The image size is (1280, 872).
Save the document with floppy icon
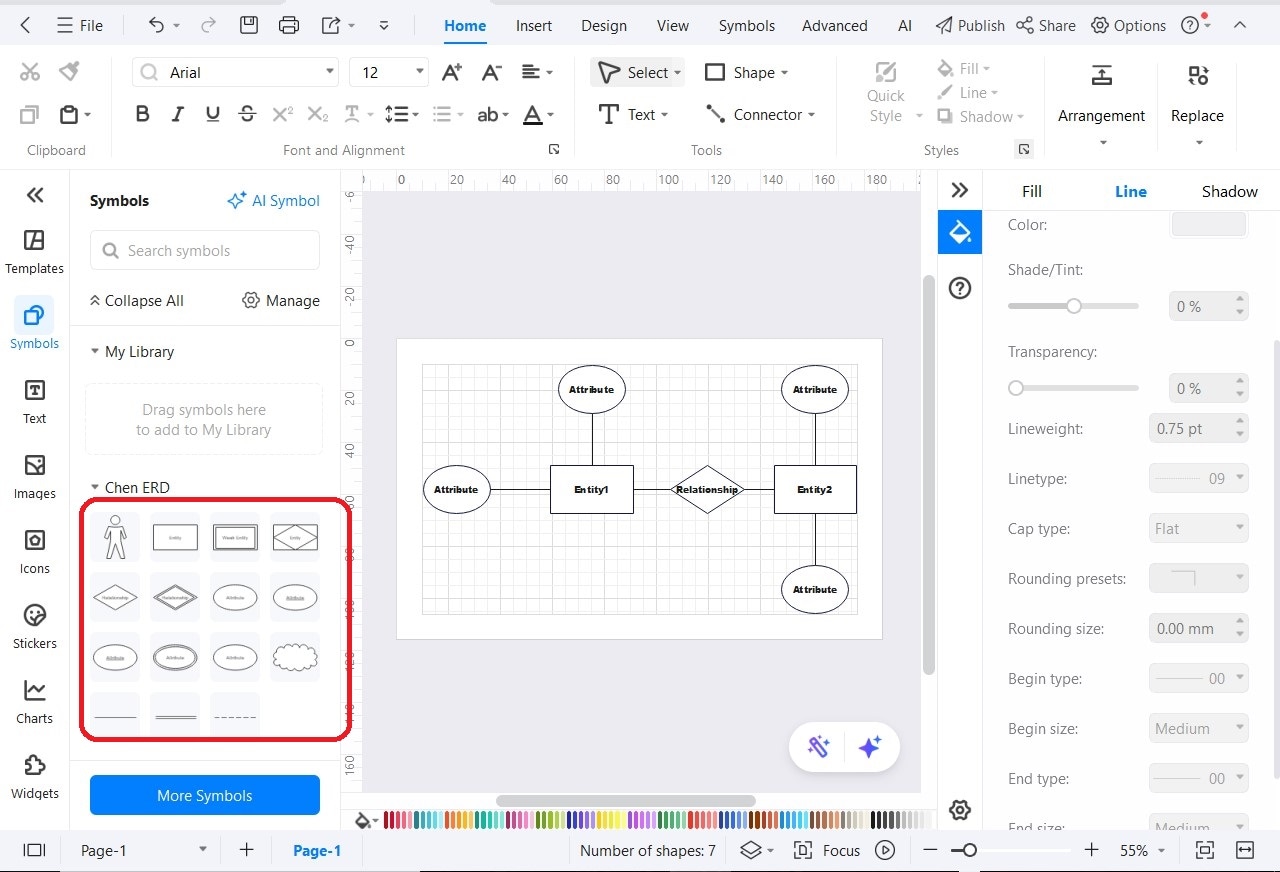(x=249, y=25)
